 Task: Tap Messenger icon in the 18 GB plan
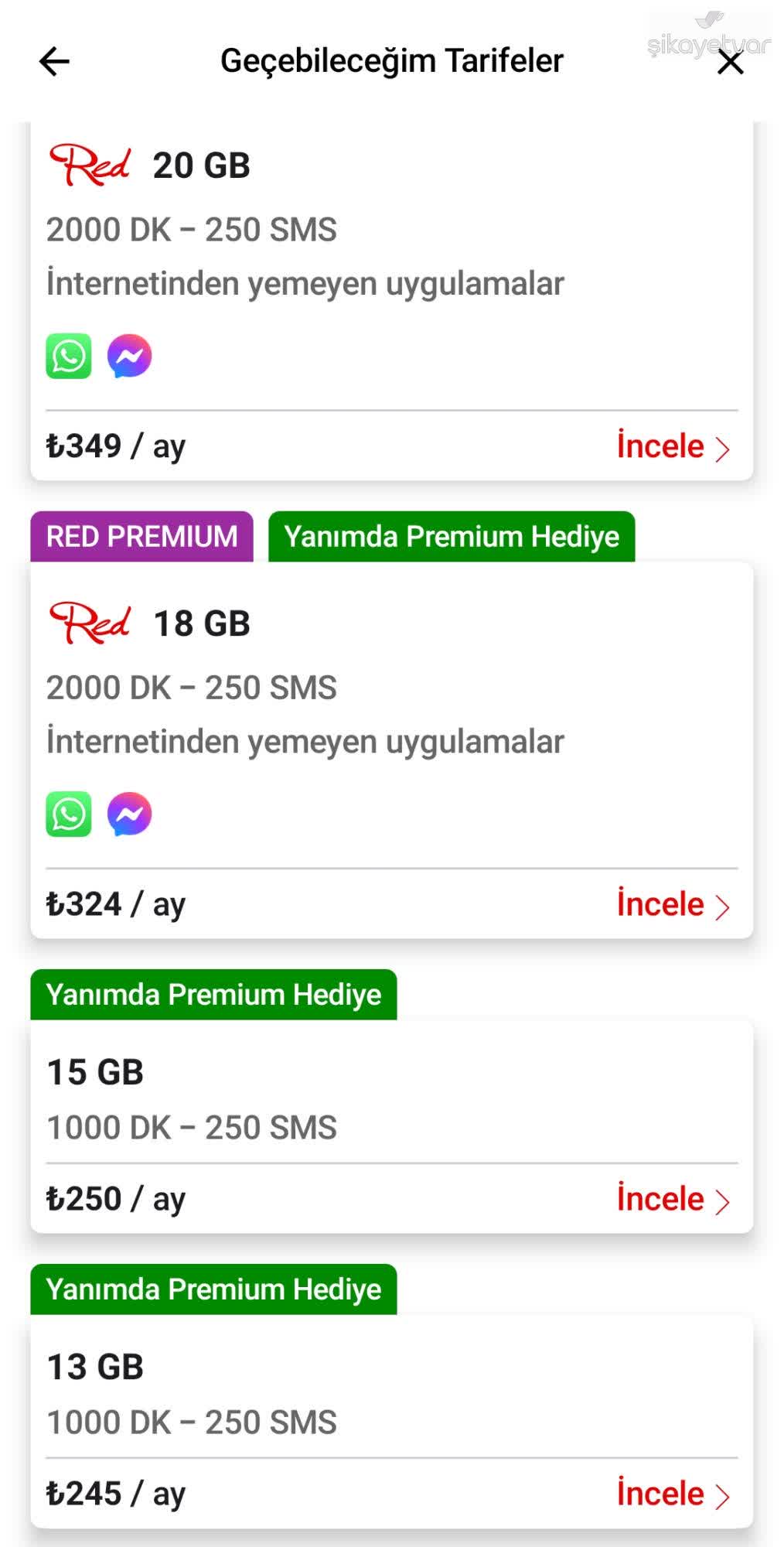[x=129, y=814]
